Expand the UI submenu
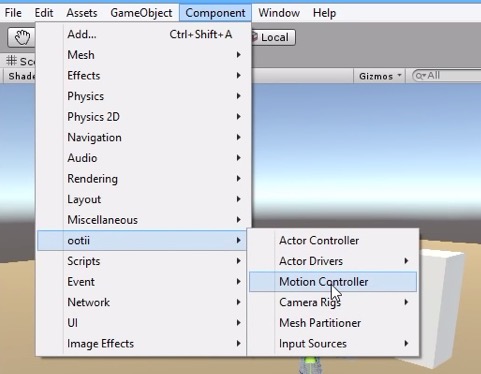Viewport: 481px width, 374px height. (143, 323)
